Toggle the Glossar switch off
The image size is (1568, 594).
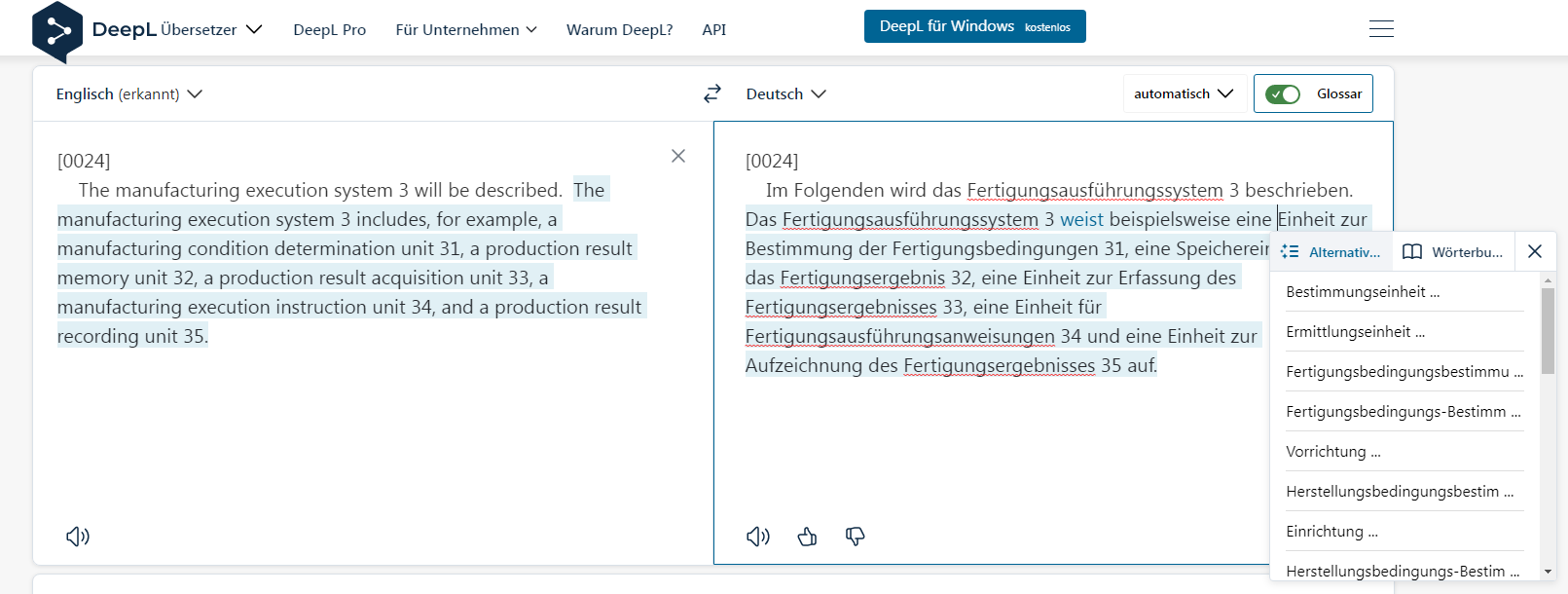(1283, 94)
